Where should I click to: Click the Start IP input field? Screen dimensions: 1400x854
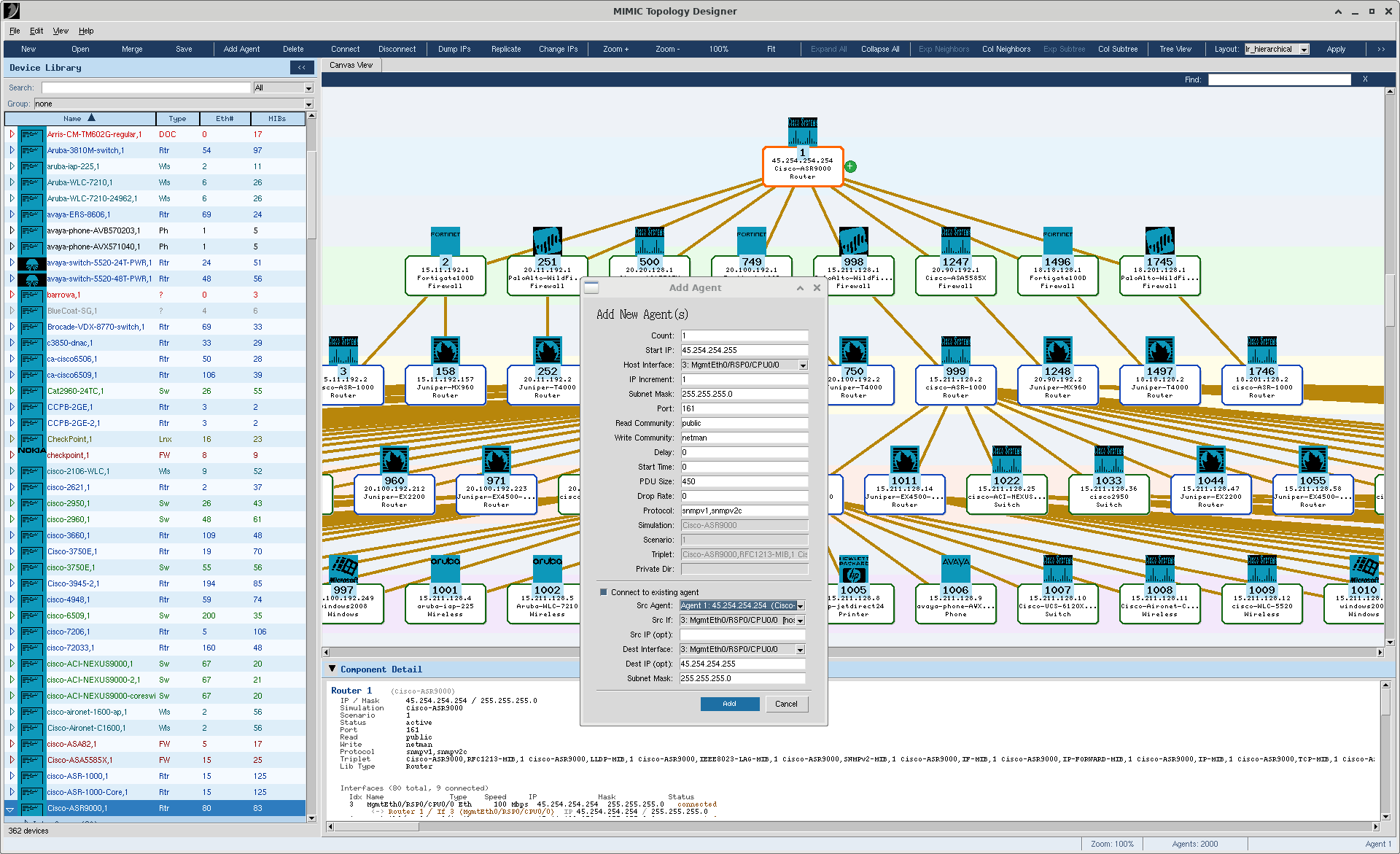744,350
